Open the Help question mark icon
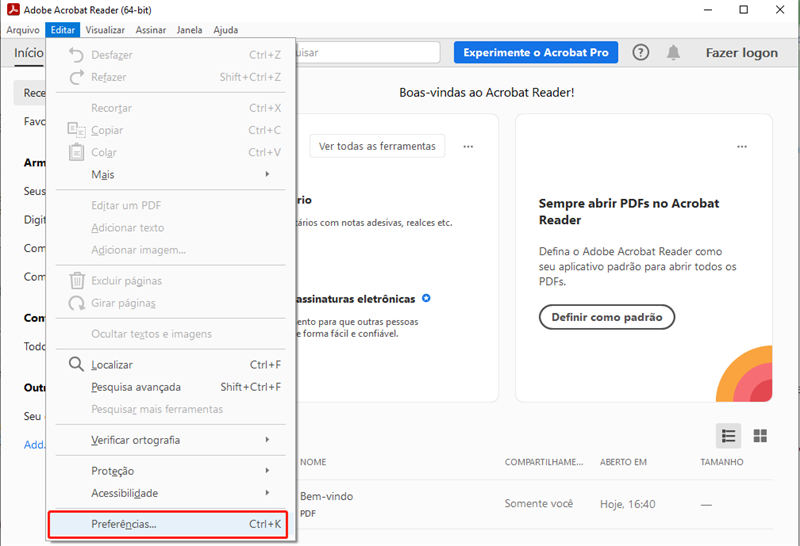The image size is (800, 546). (x=640, y=52)
